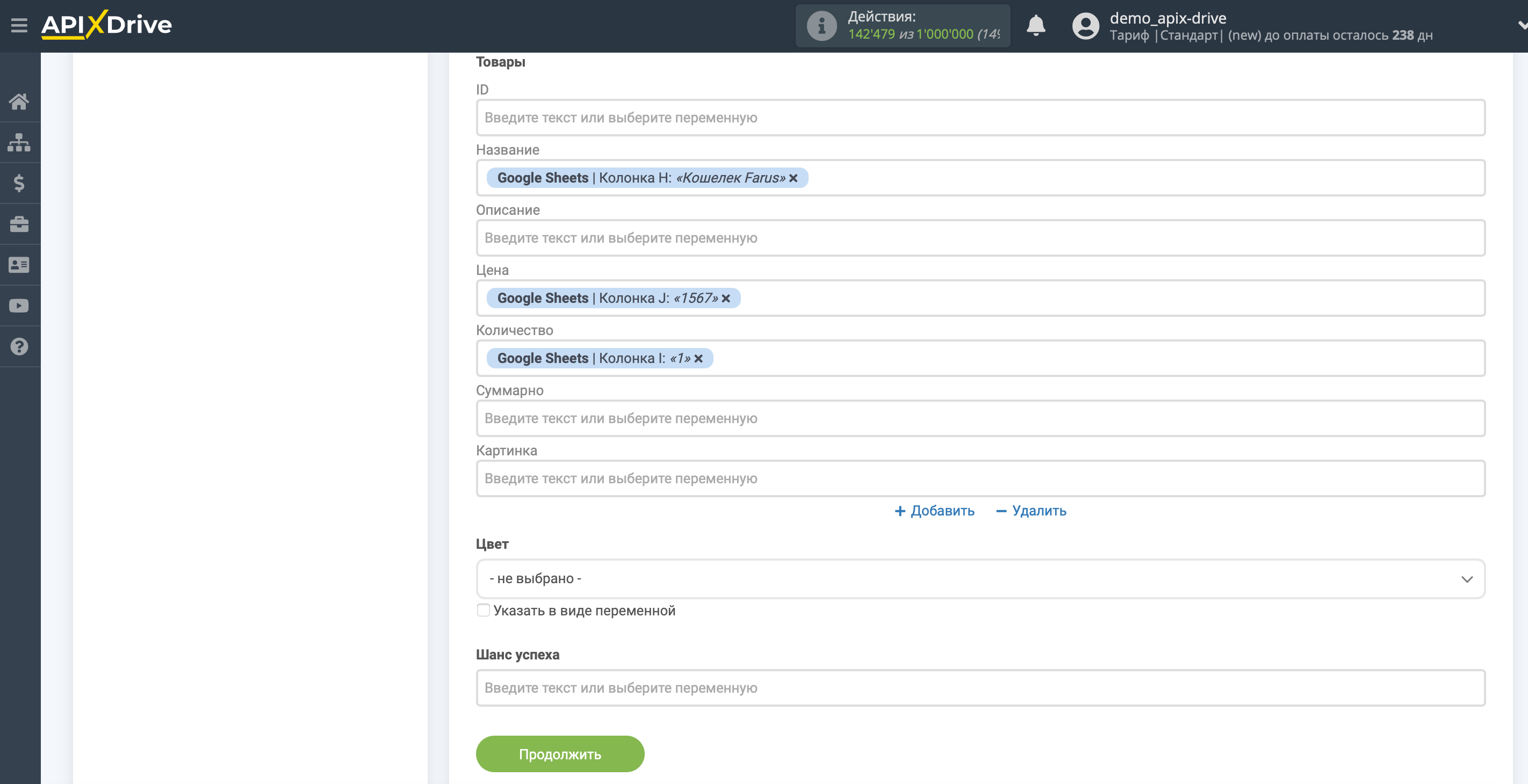This screenshot has height=784, width=1528.
Task: Click the Цена field containing 1567
Action: tap(980, 299)
